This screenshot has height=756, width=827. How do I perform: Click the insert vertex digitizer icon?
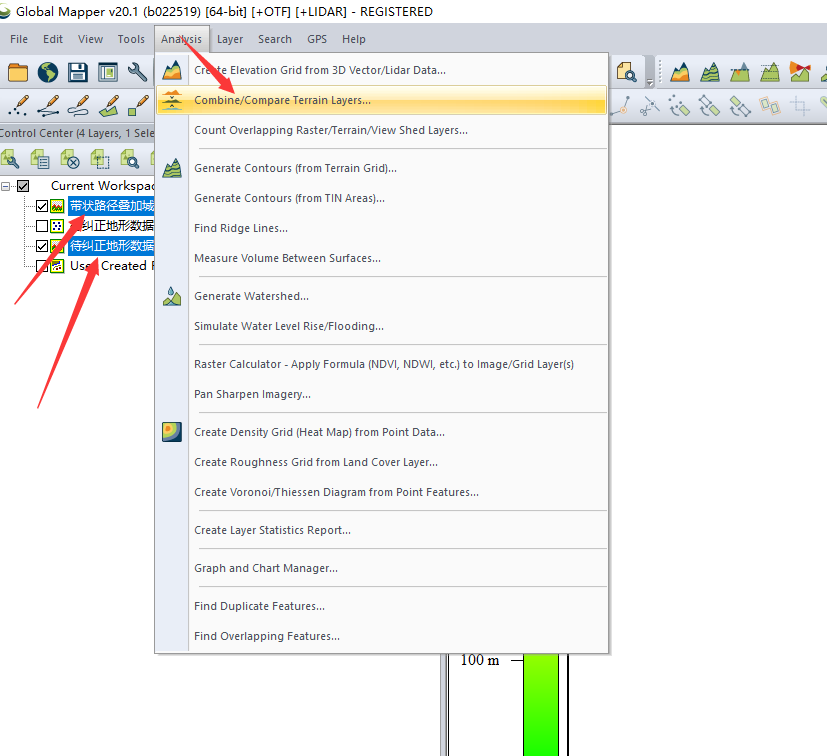[x=621, y=106]
